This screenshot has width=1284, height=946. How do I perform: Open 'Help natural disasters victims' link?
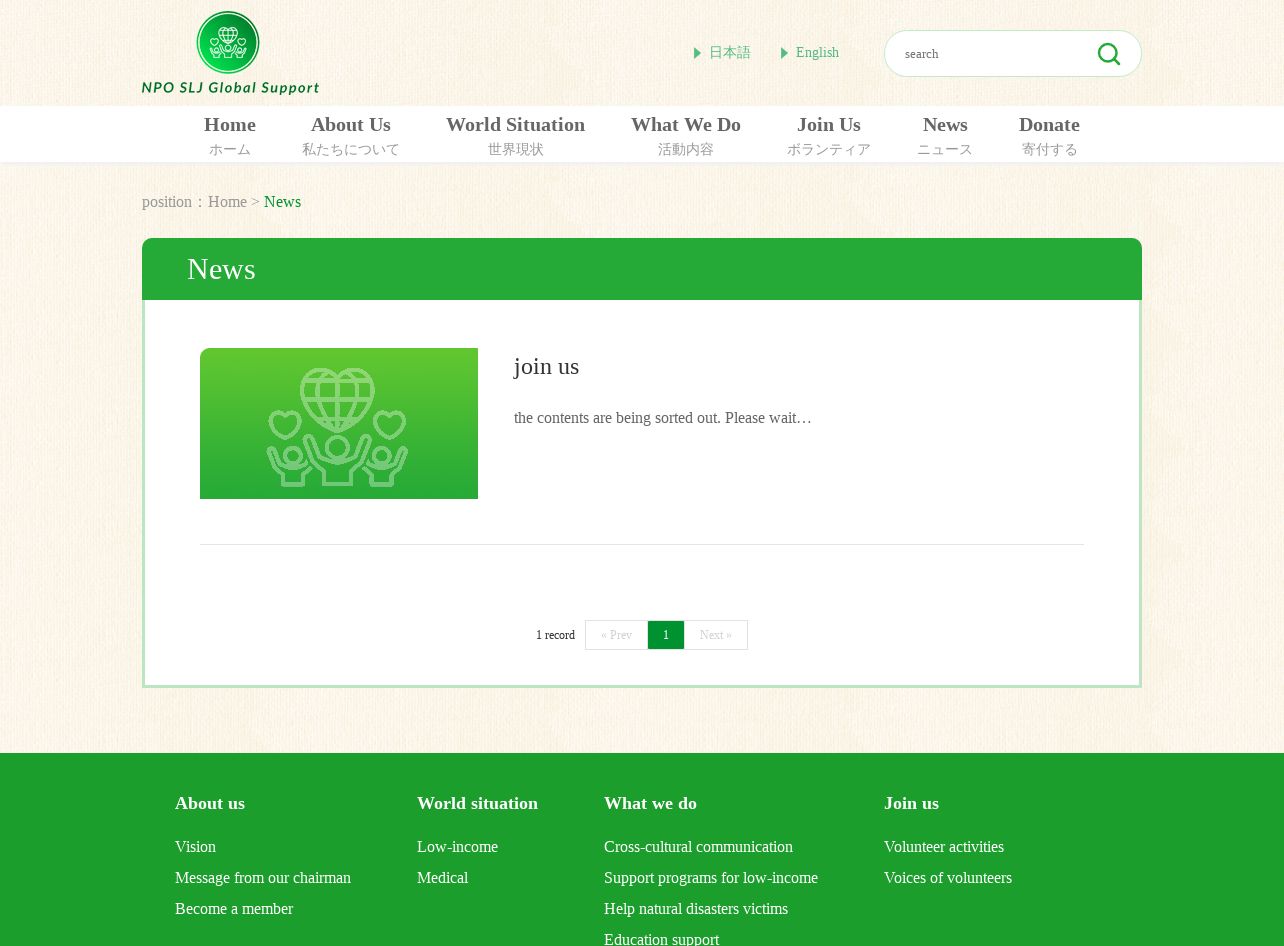coord(696,909)
